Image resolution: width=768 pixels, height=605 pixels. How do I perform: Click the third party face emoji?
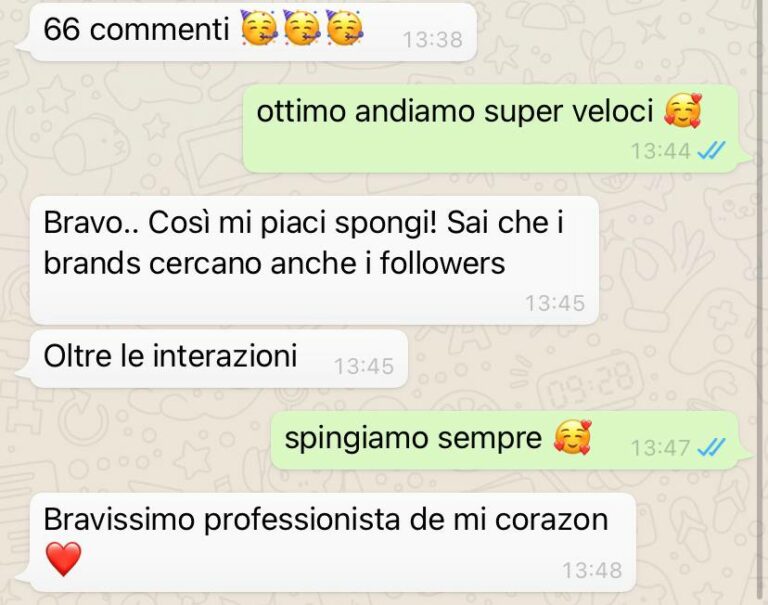345,29
